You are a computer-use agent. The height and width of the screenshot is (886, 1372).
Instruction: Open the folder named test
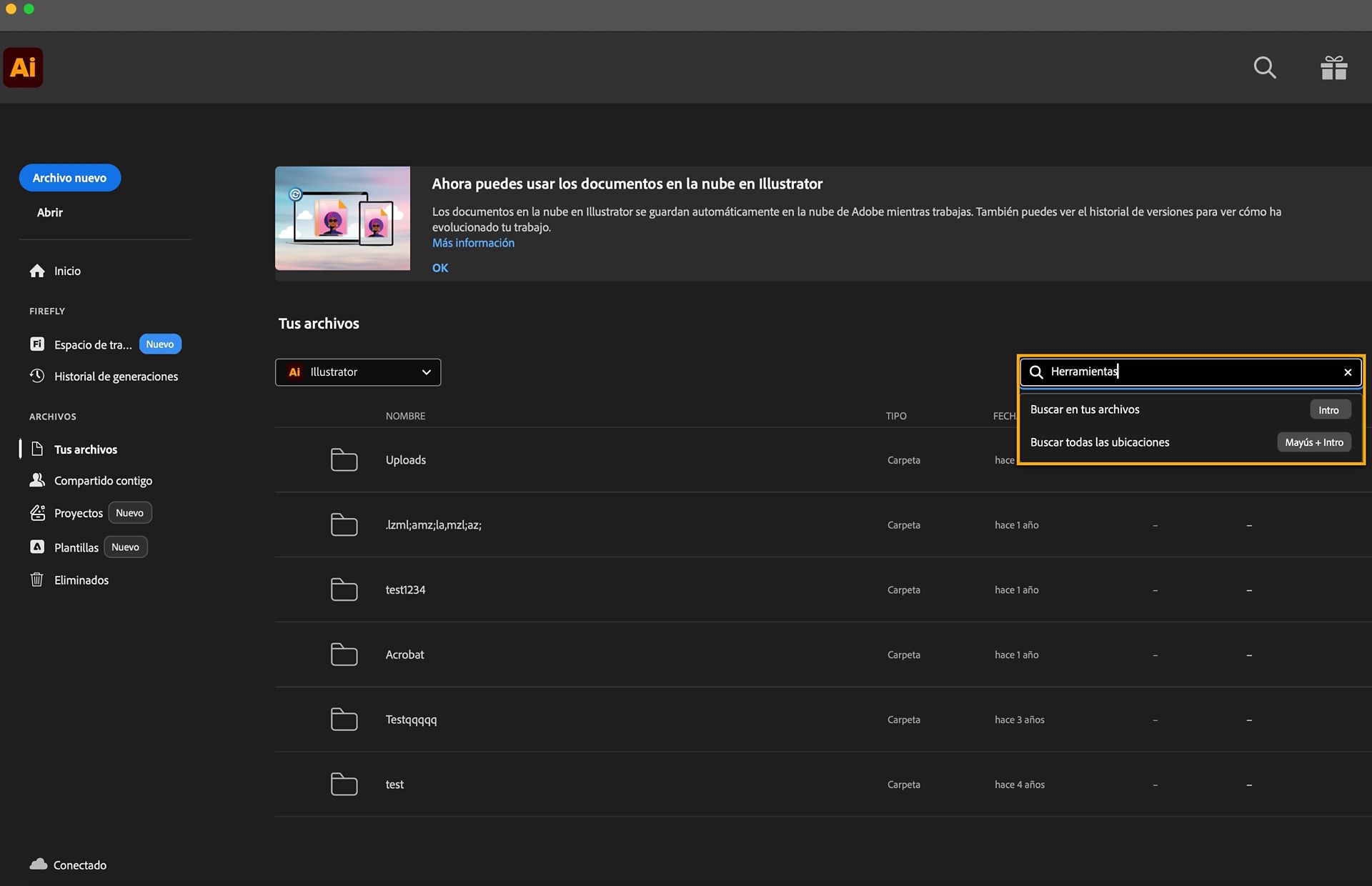(x=394, y=784)
